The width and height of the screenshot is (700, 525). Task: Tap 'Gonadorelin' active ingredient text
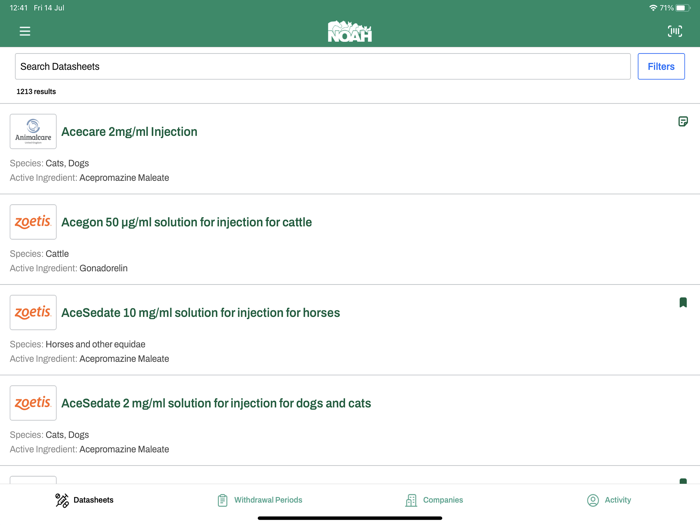104,268
